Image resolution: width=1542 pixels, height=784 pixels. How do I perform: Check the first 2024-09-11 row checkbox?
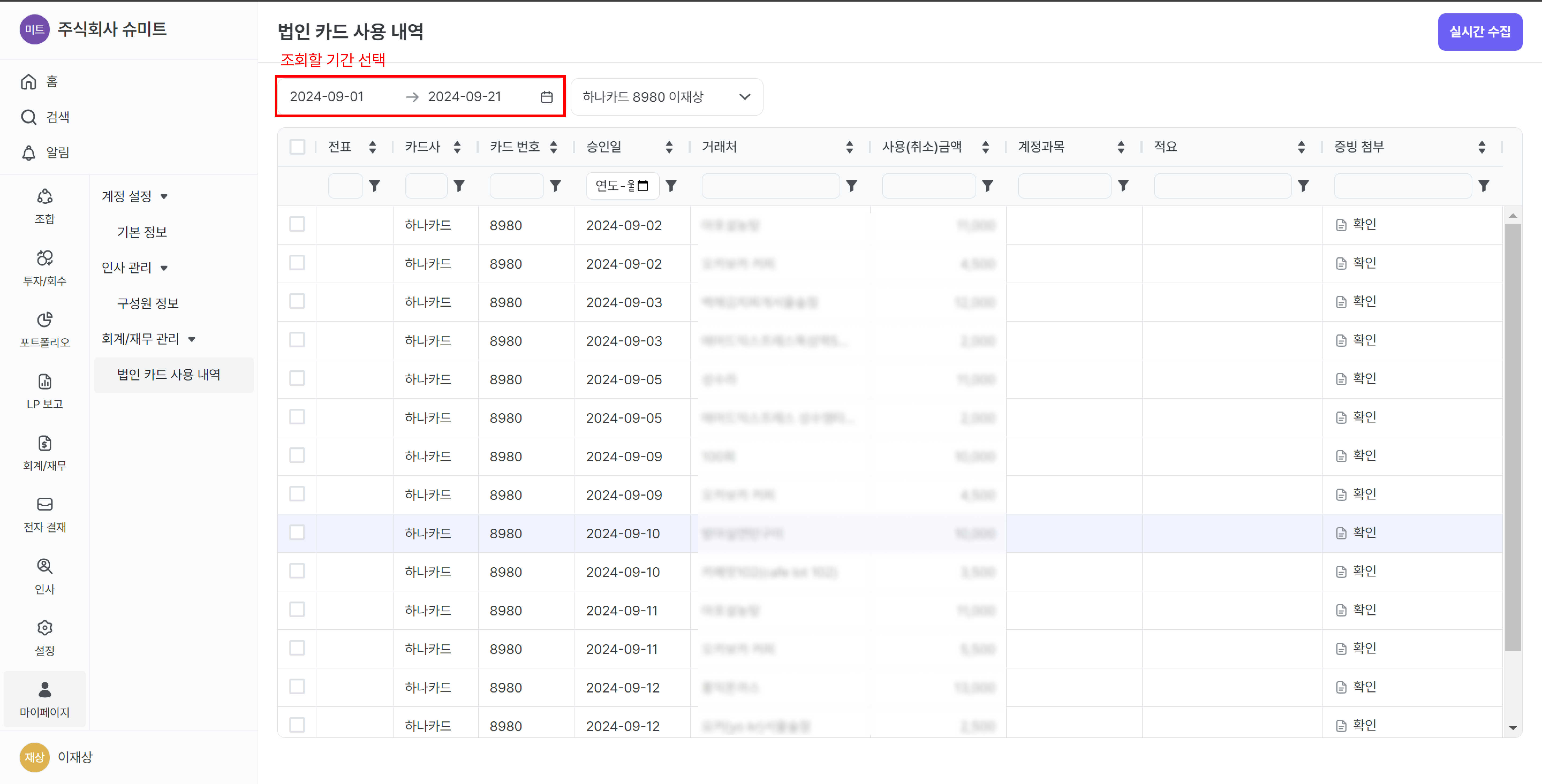[x=297, y=609]
